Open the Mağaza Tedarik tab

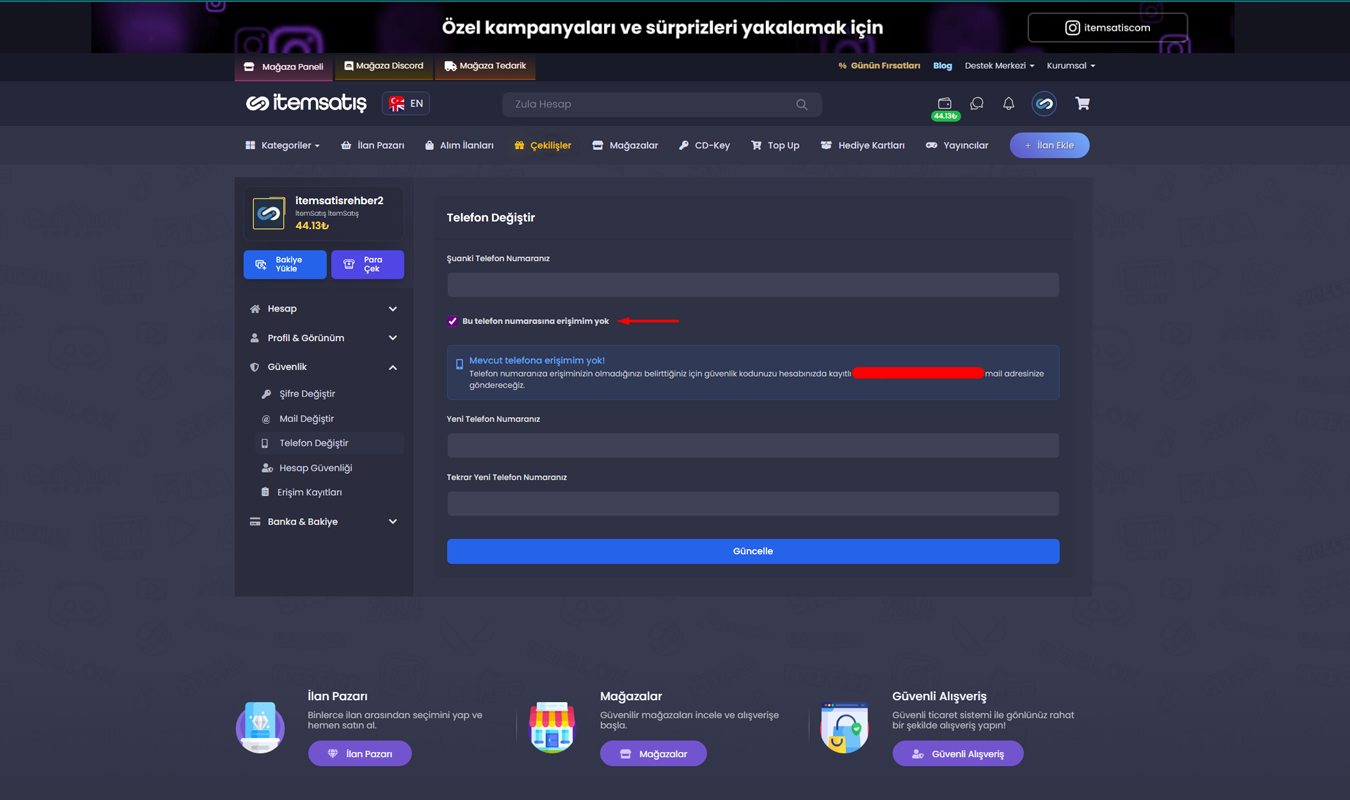(x=485, y=66)
